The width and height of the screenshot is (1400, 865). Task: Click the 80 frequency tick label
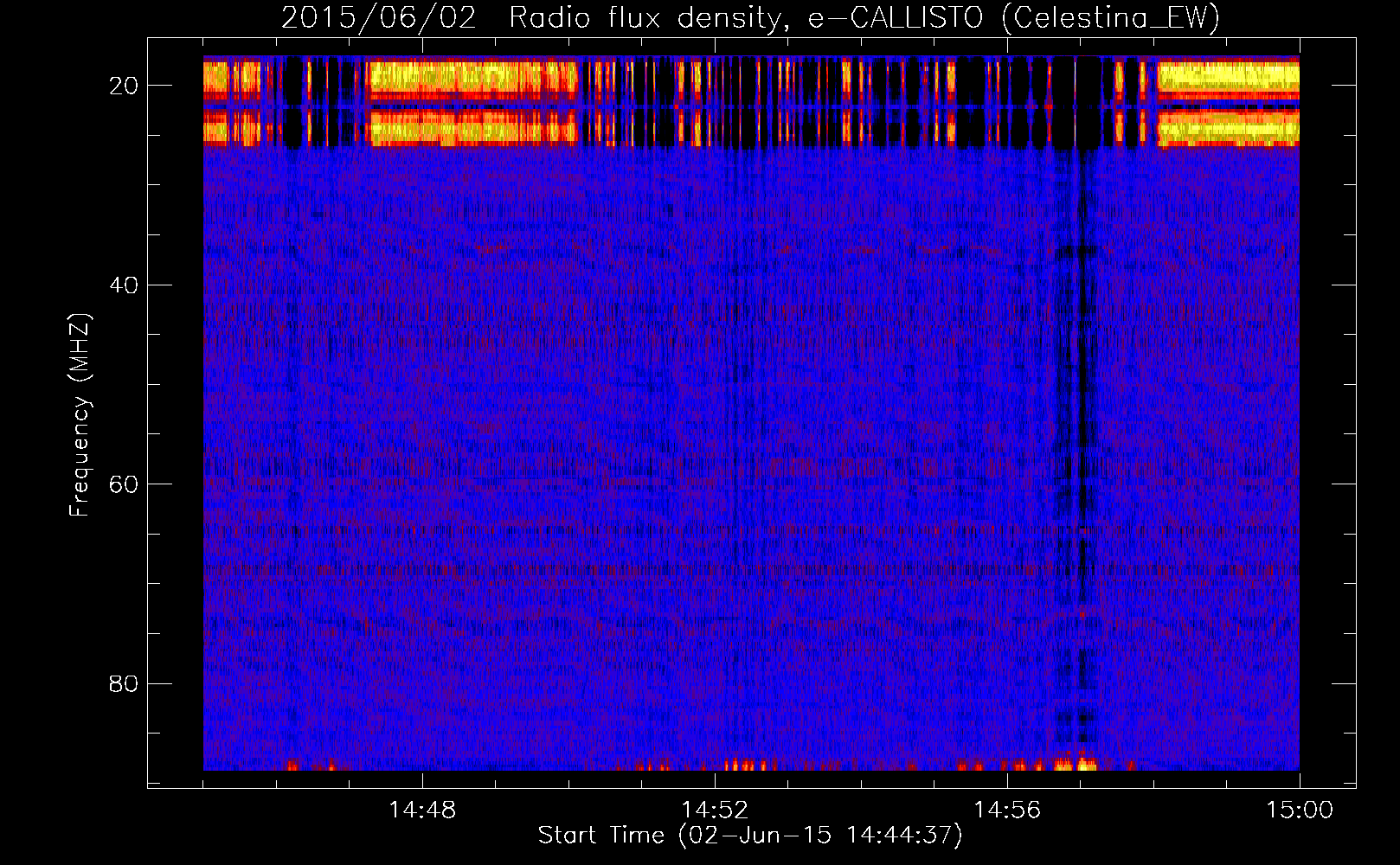point(125,683)
